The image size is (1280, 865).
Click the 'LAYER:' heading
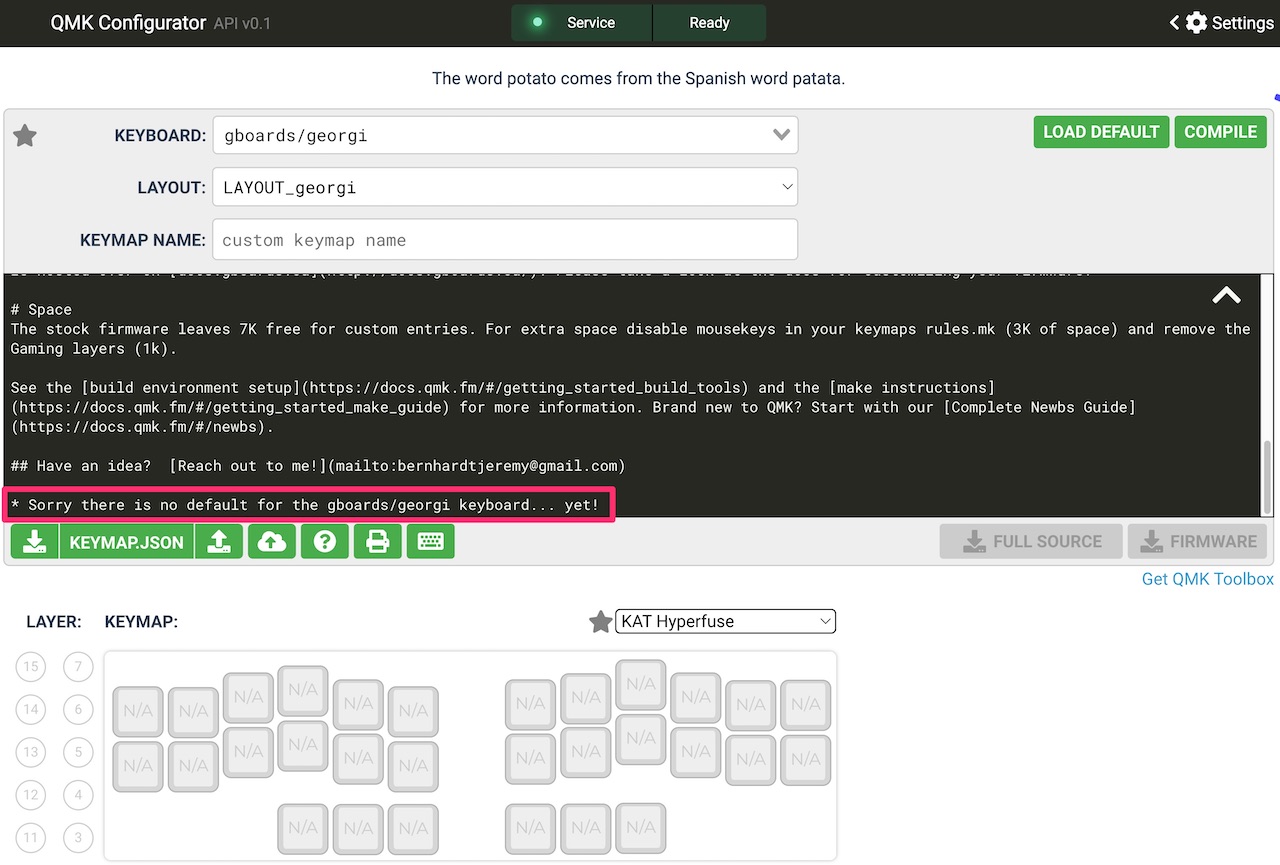[x=54, y=621]
